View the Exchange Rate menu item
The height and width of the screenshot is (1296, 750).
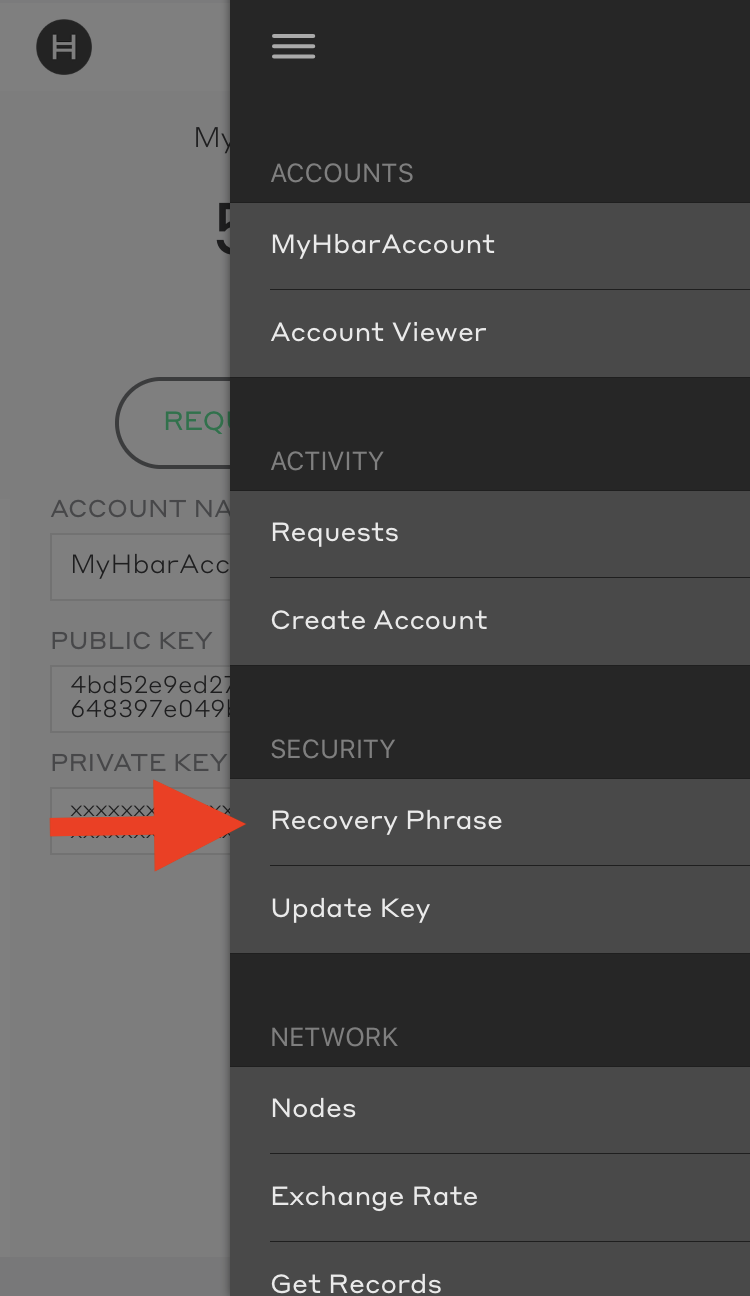(375, 1197)
